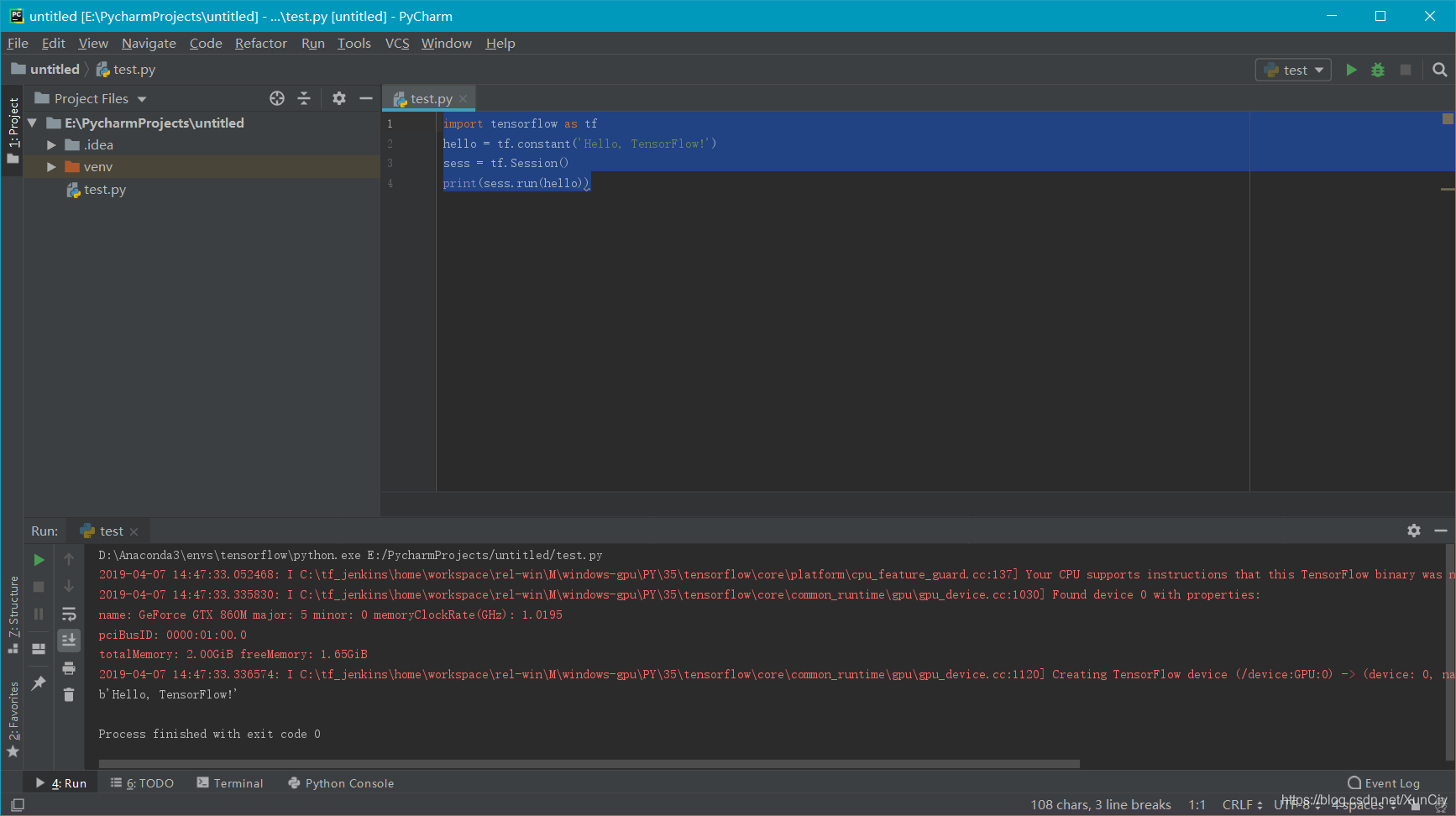Toggle soft-wrap in Run output
The image size is (1456, 816).
coord(69,614)
